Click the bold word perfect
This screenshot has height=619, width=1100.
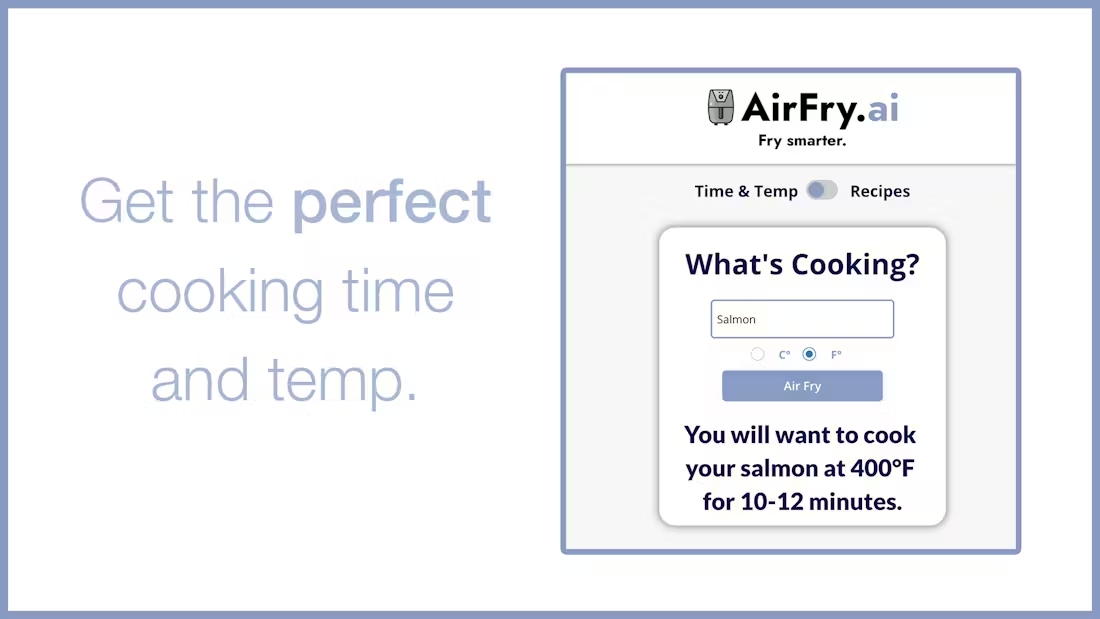click(391, 203)
